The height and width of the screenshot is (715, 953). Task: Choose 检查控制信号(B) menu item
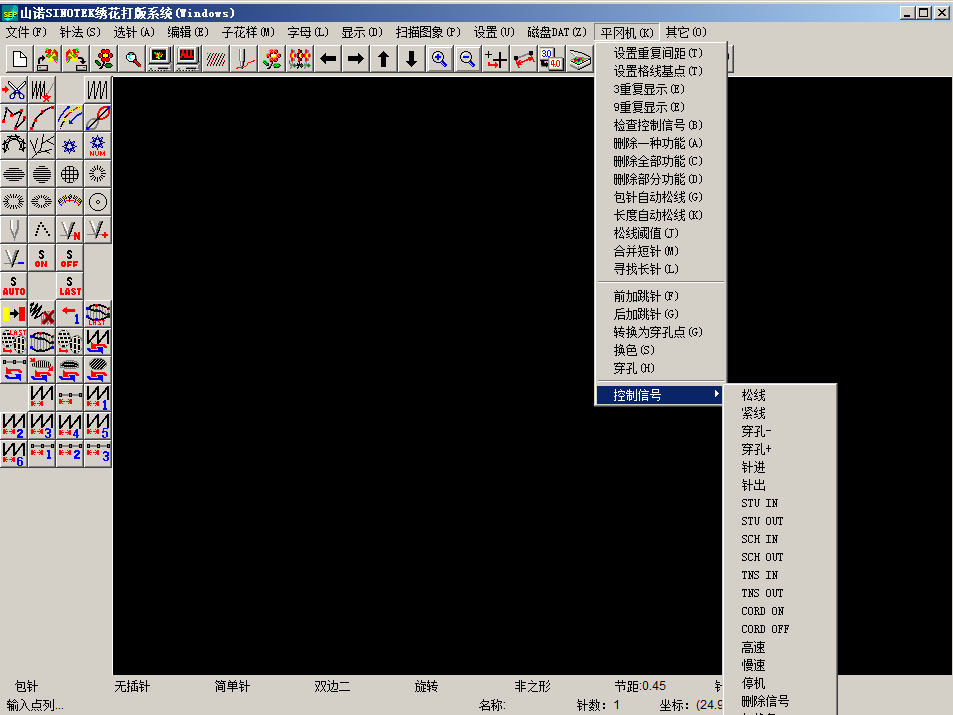[x=657, y=125]
